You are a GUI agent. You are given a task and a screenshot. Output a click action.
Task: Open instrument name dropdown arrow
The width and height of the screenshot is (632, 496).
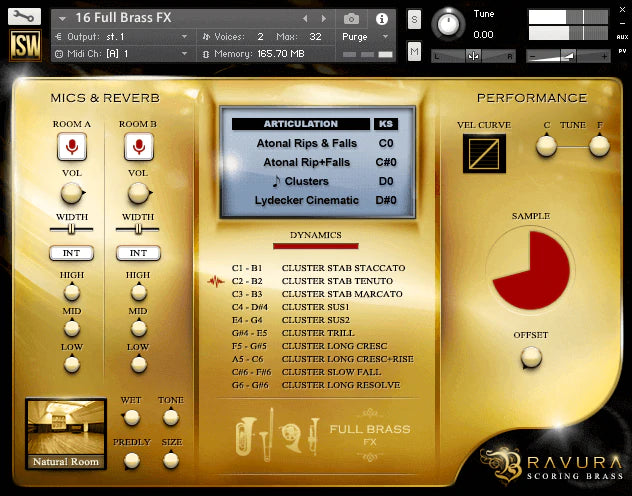[62, 19]
